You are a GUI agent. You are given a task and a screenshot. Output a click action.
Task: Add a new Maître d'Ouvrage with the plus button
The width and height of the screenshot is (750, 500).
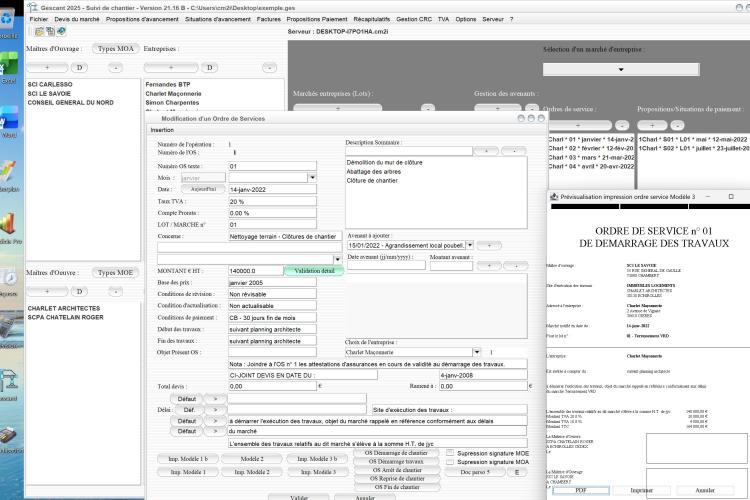pos(47,67)
